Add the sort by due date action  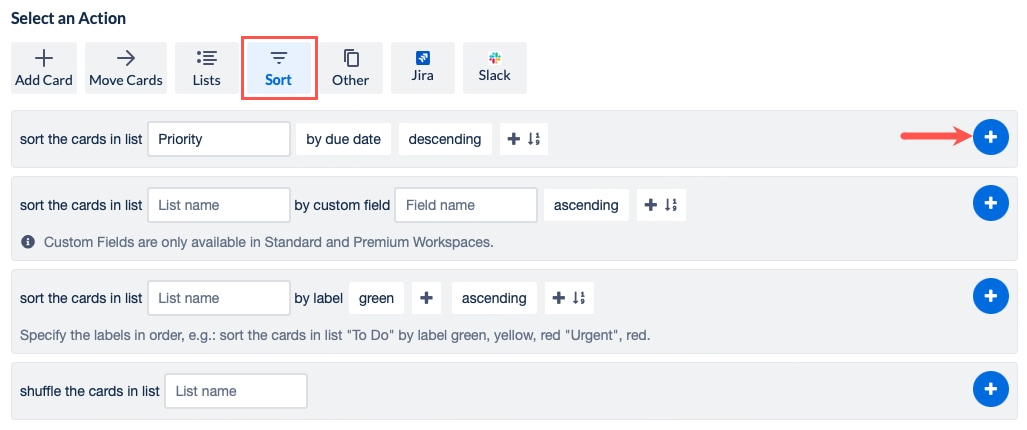click(x=990, y=138)
